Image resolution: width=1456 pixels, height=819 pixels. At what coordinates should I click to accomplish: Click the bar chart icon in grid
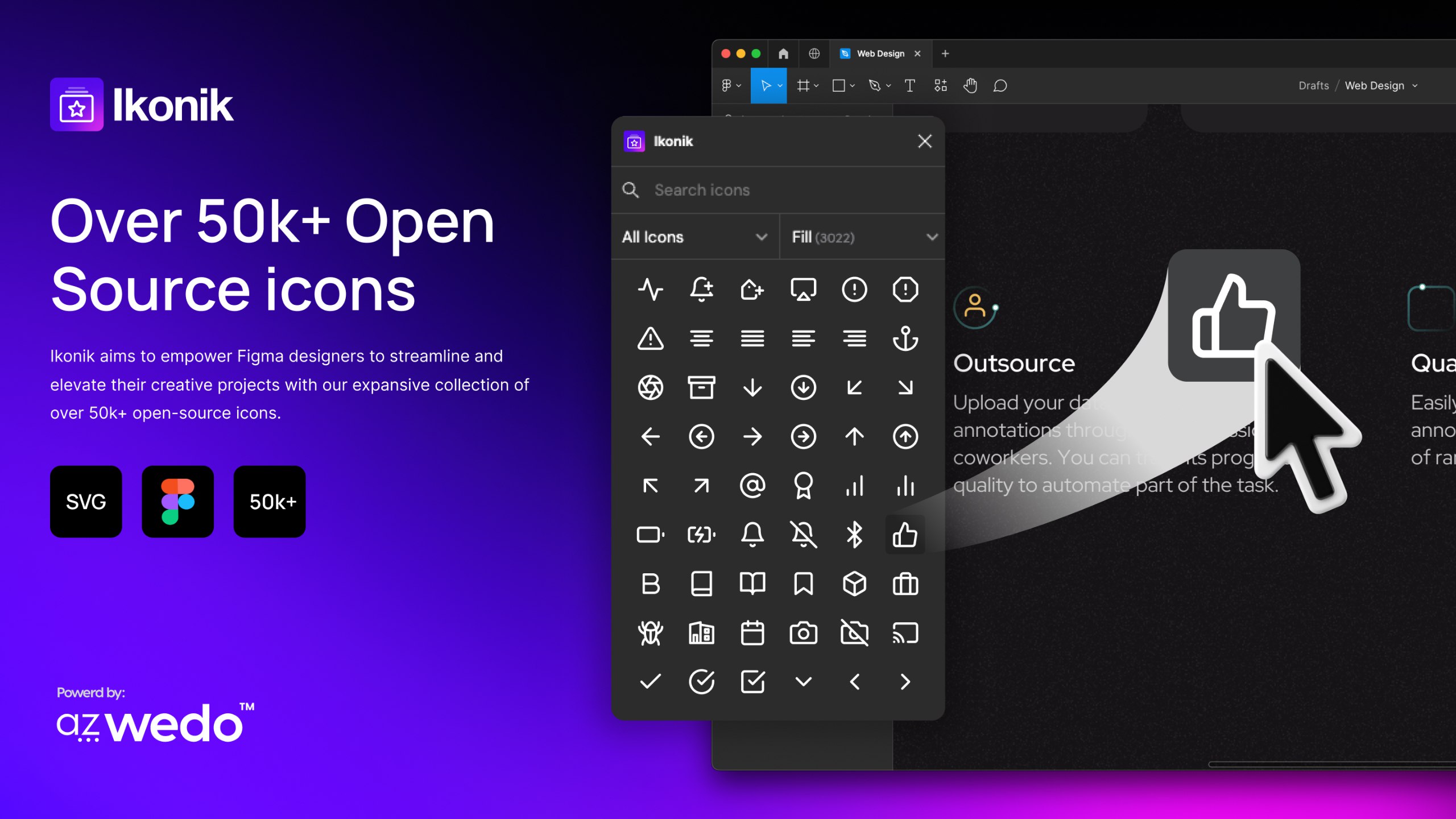tap(854, 485)
